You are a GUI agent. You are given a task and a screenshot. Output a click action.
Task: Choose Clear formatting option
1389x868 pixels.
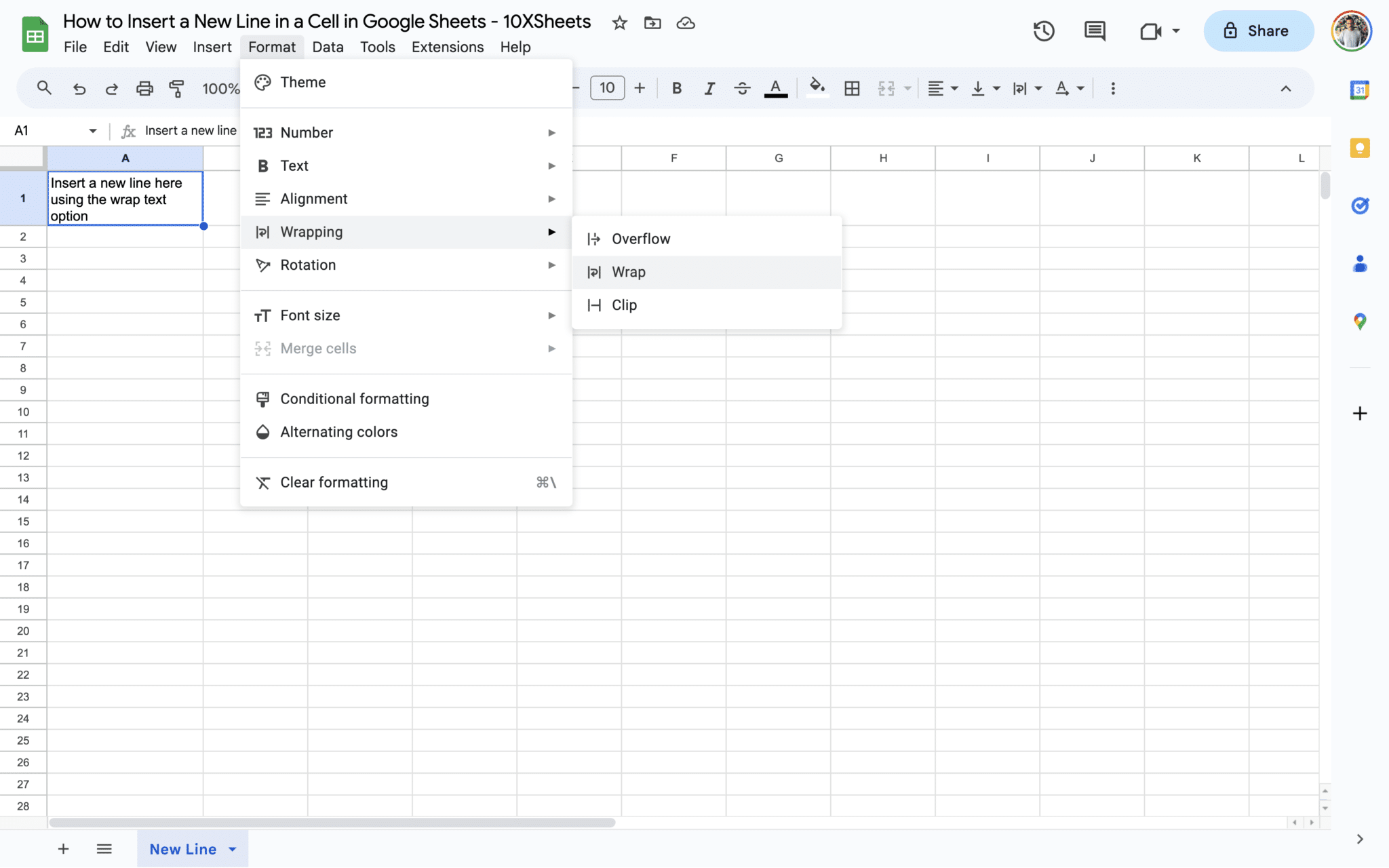(406, 482)
